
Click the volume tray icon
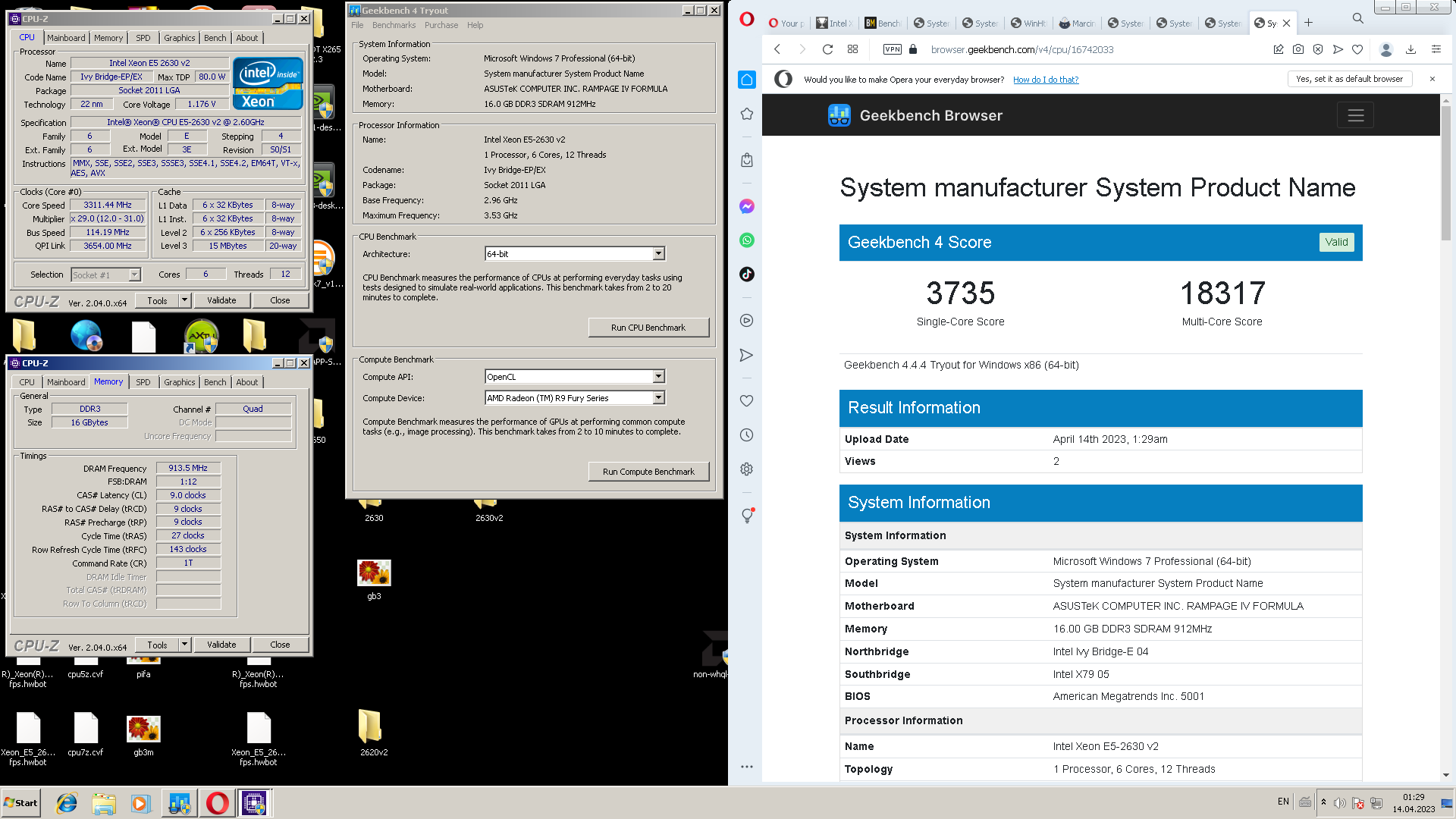click(x=1340, y=803)
